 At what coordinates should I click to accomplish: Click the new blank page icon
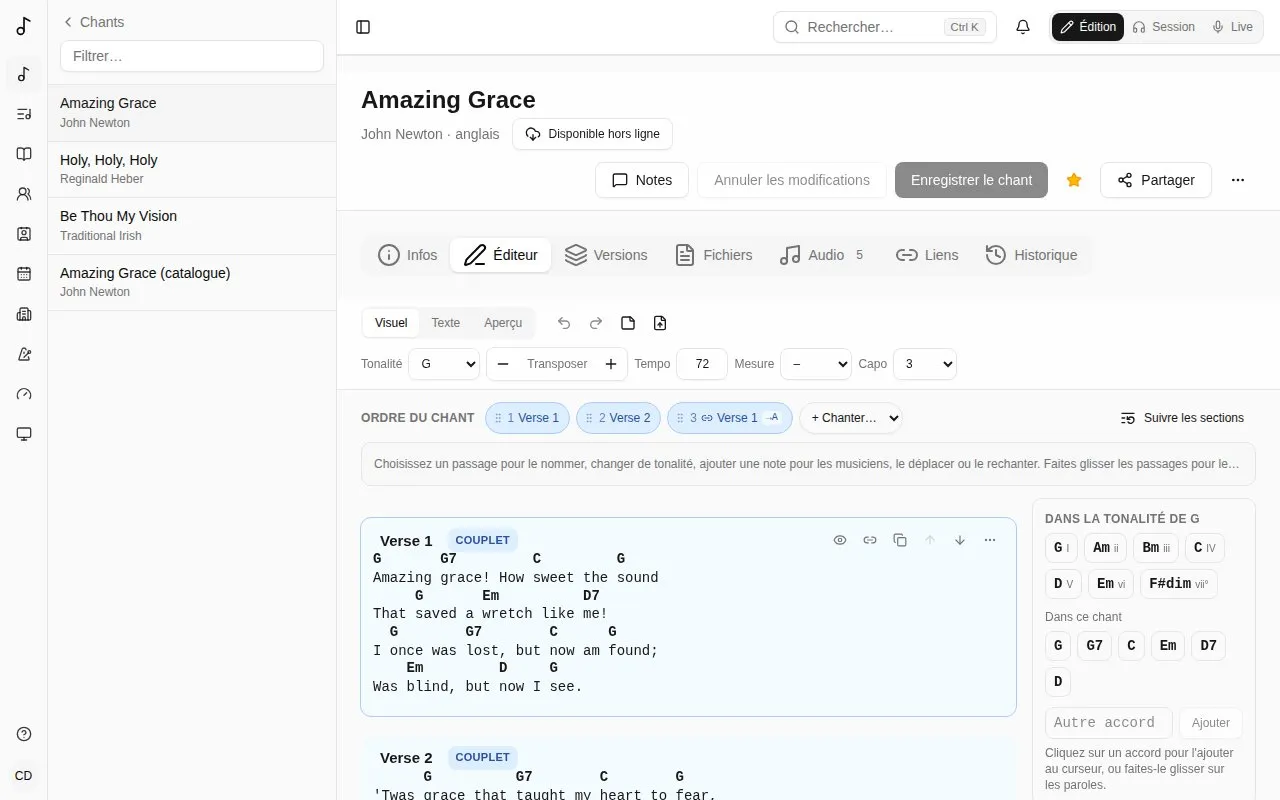point(628,323)
